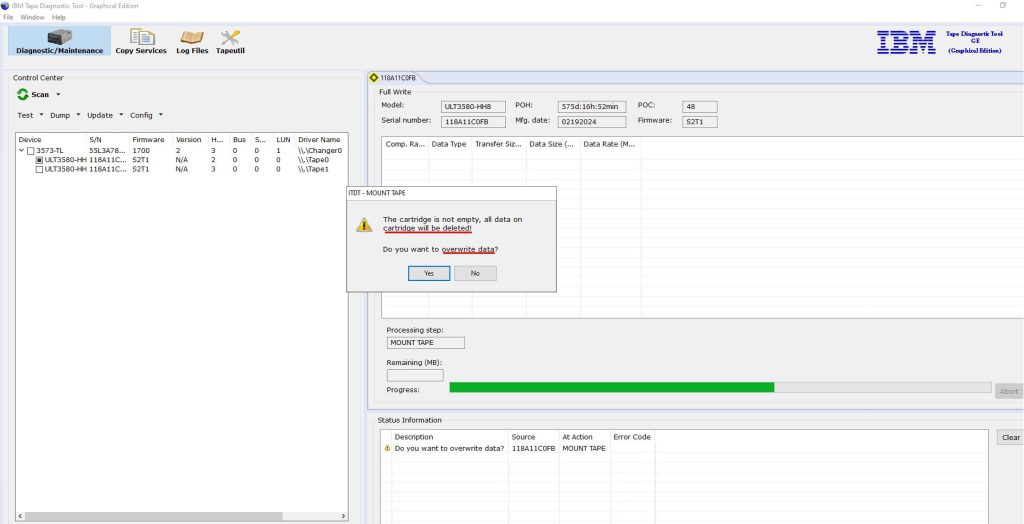The image size is (1024, 524).
Task: Click the warning triangle icon in dialog
Action: click(x=364, y=225)
